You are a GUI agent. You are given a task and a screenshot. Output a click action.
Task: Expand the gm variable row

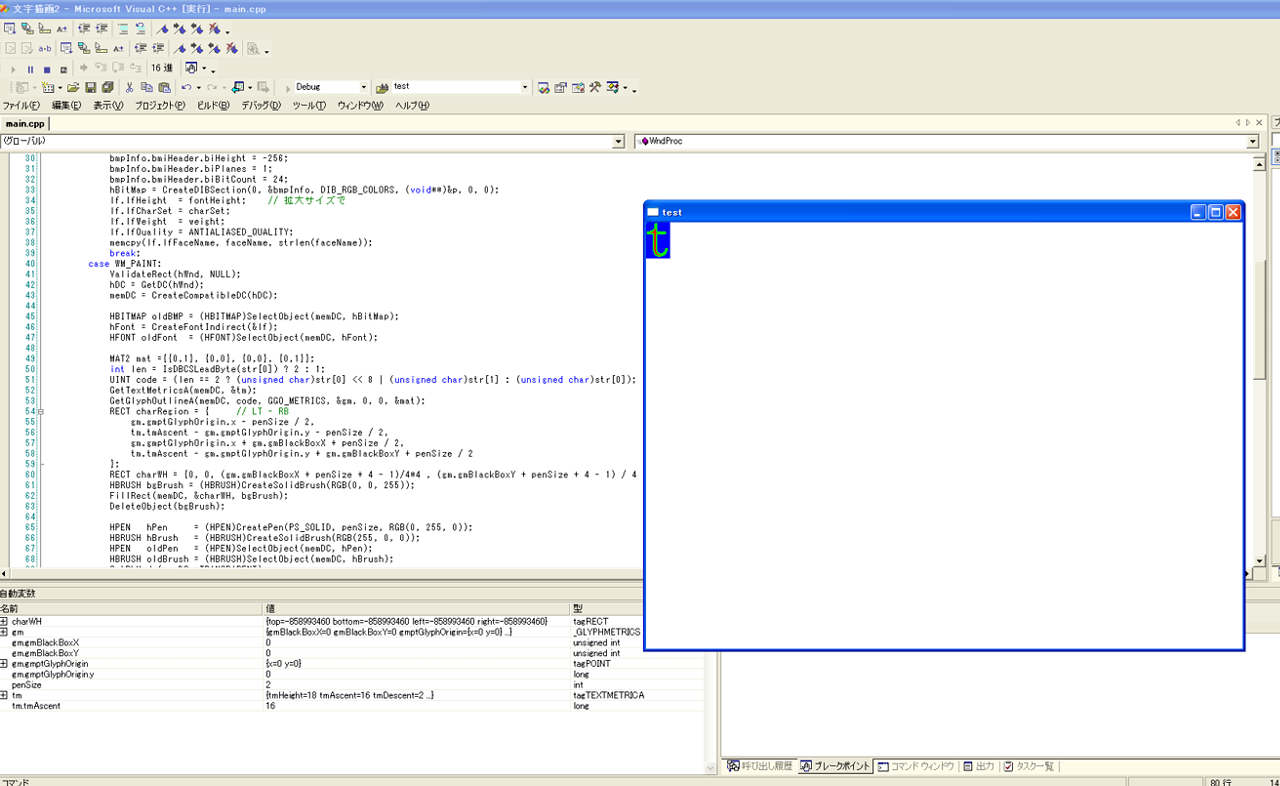coord(4,632)
